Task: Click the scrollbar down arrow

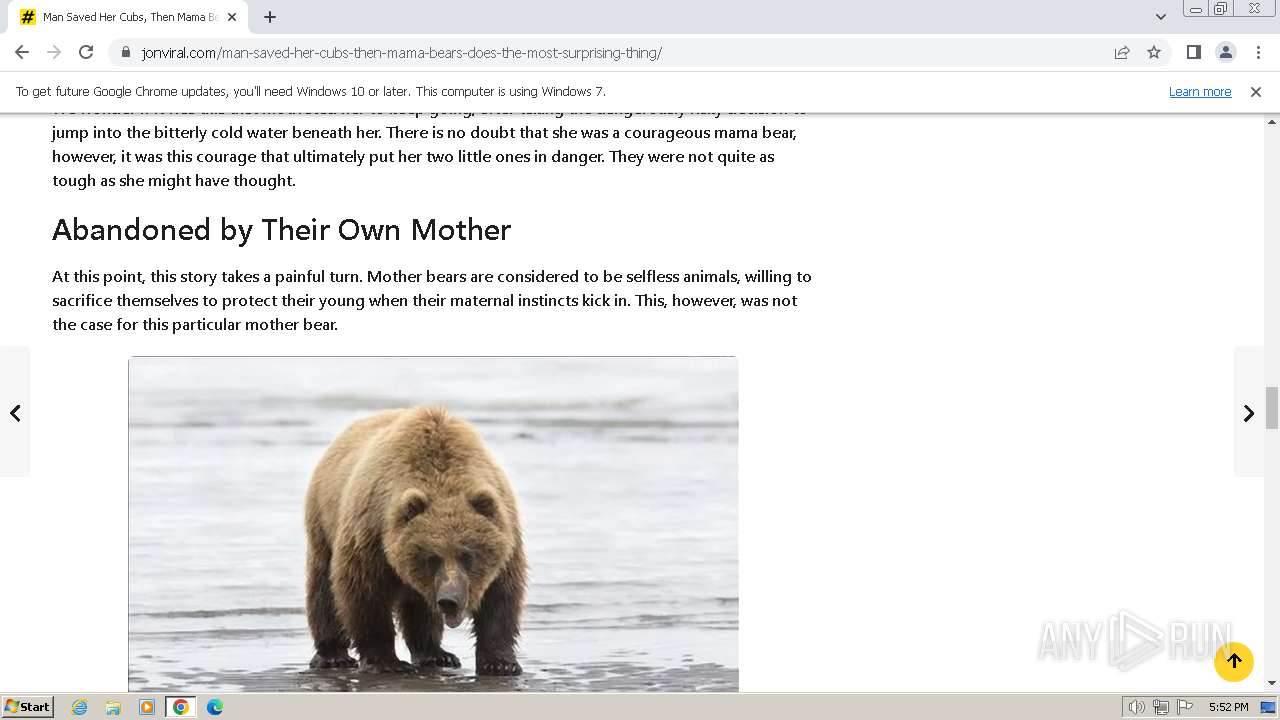Action: coord(1272,684)
